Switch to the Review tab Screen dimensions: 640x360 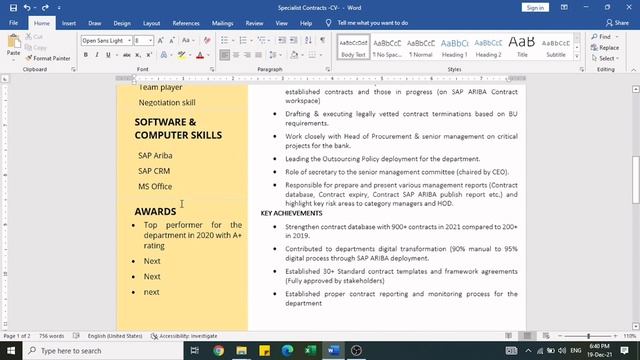[x=254, y=23]
